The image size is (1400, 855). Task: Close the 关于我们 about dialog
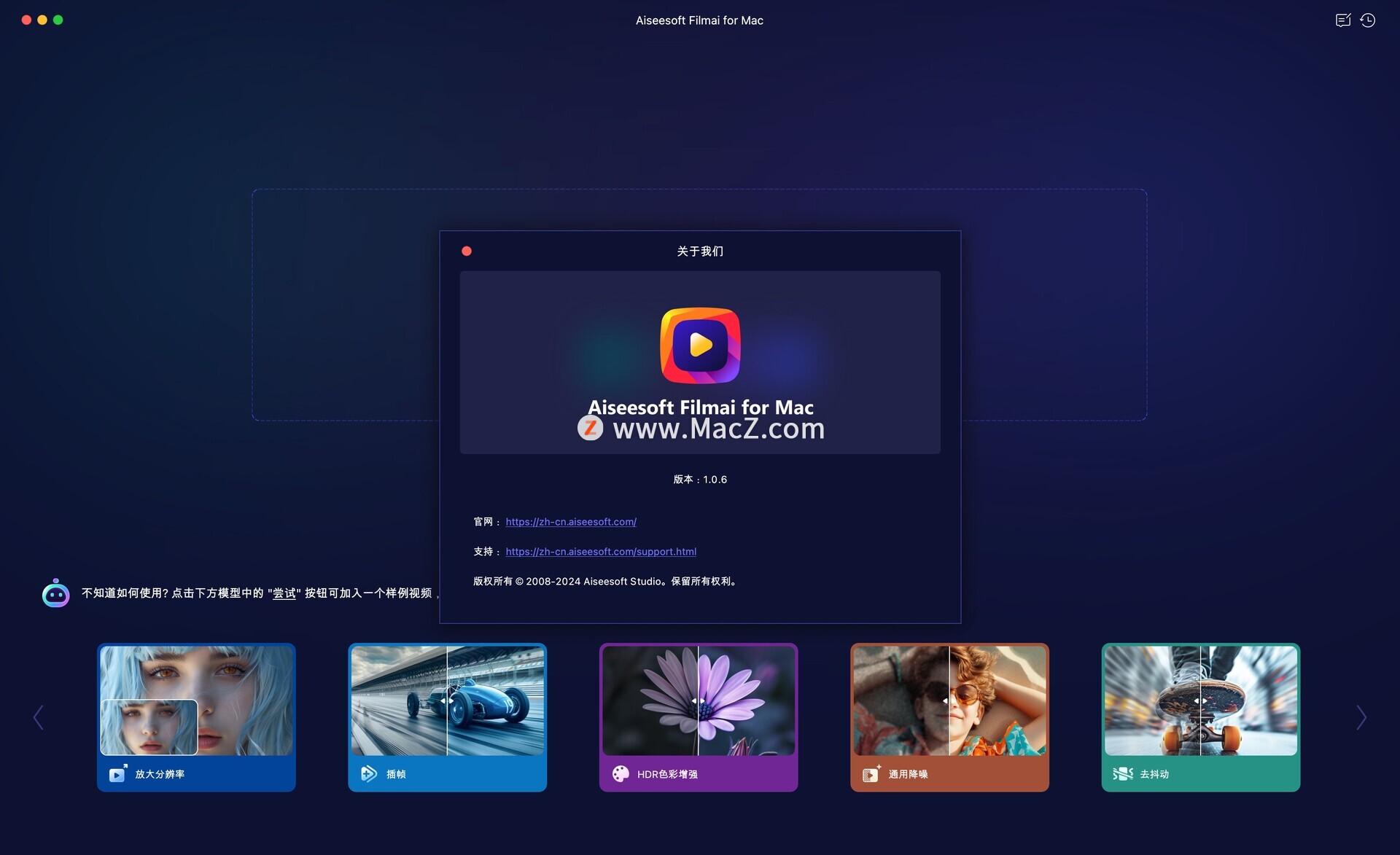click(x=467, y=251)
